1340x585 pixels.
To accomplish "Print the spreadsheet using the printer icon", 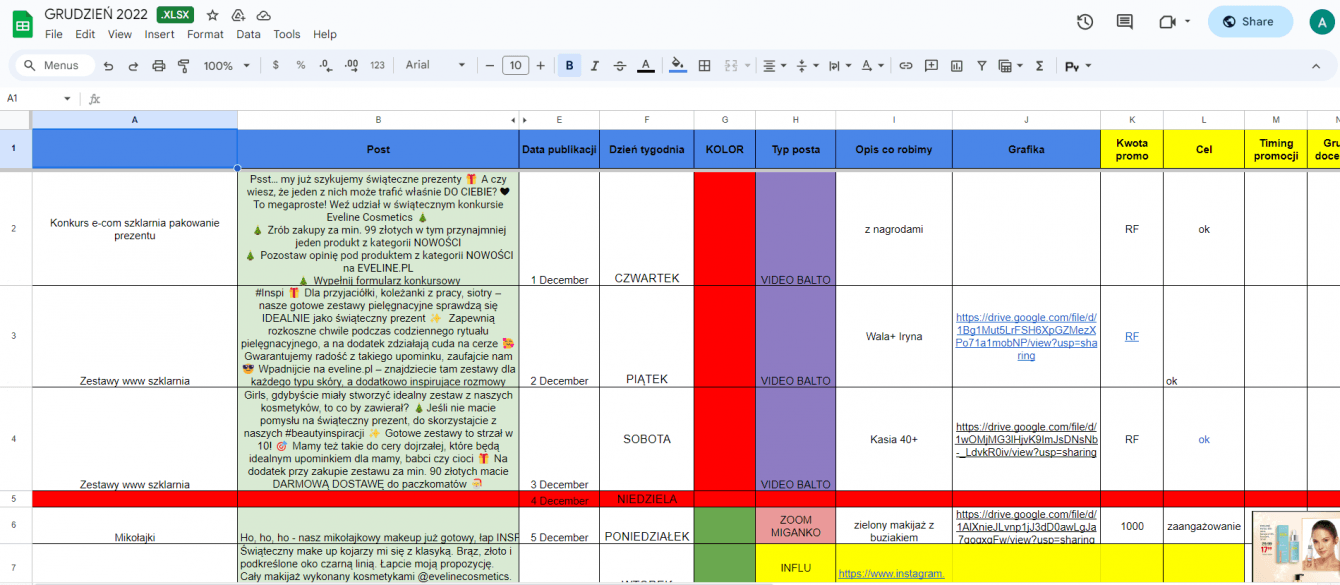I will [x=158, y=66].
